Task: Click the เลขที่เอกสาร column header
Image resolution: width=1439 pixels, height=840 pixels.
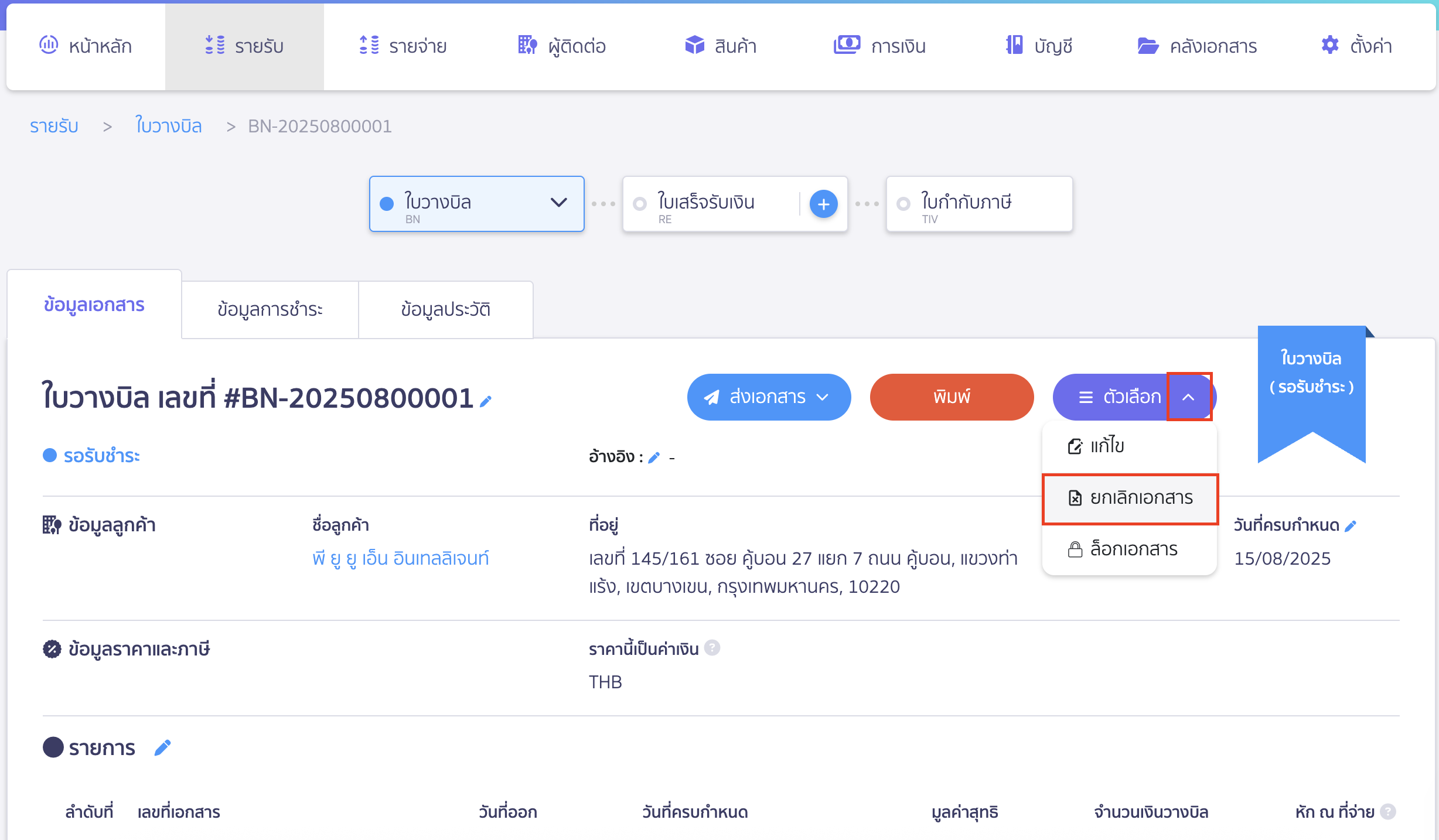Action: point(179,812)
